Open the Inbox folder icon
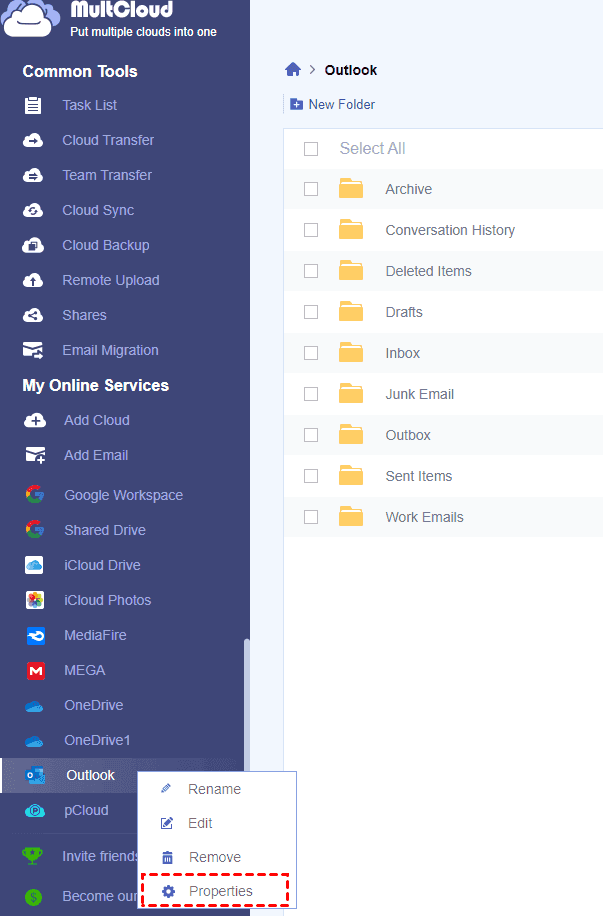The width and height of the screenshot is (603, 916). (351, 352)
